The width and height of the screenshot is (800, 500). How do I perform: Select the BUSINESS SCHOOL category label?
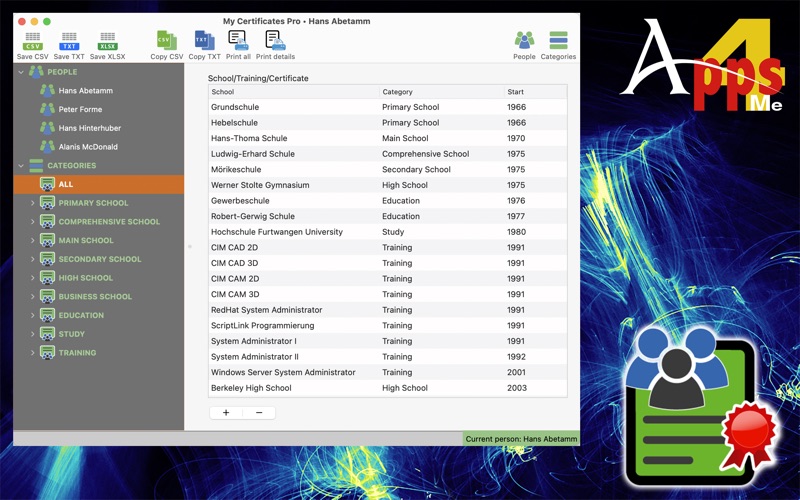click(95, 296)
